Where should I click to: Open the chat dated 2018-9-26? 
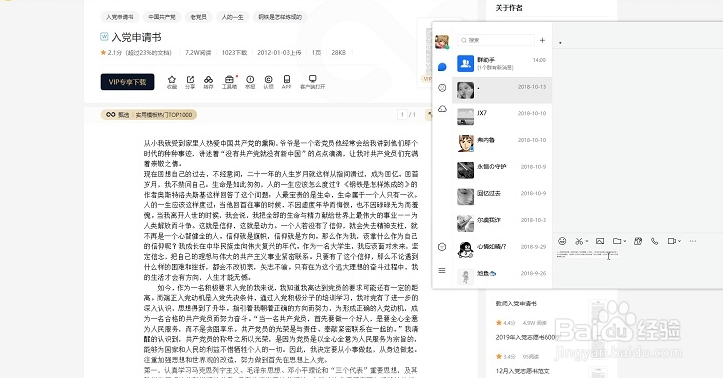(502, 276)
